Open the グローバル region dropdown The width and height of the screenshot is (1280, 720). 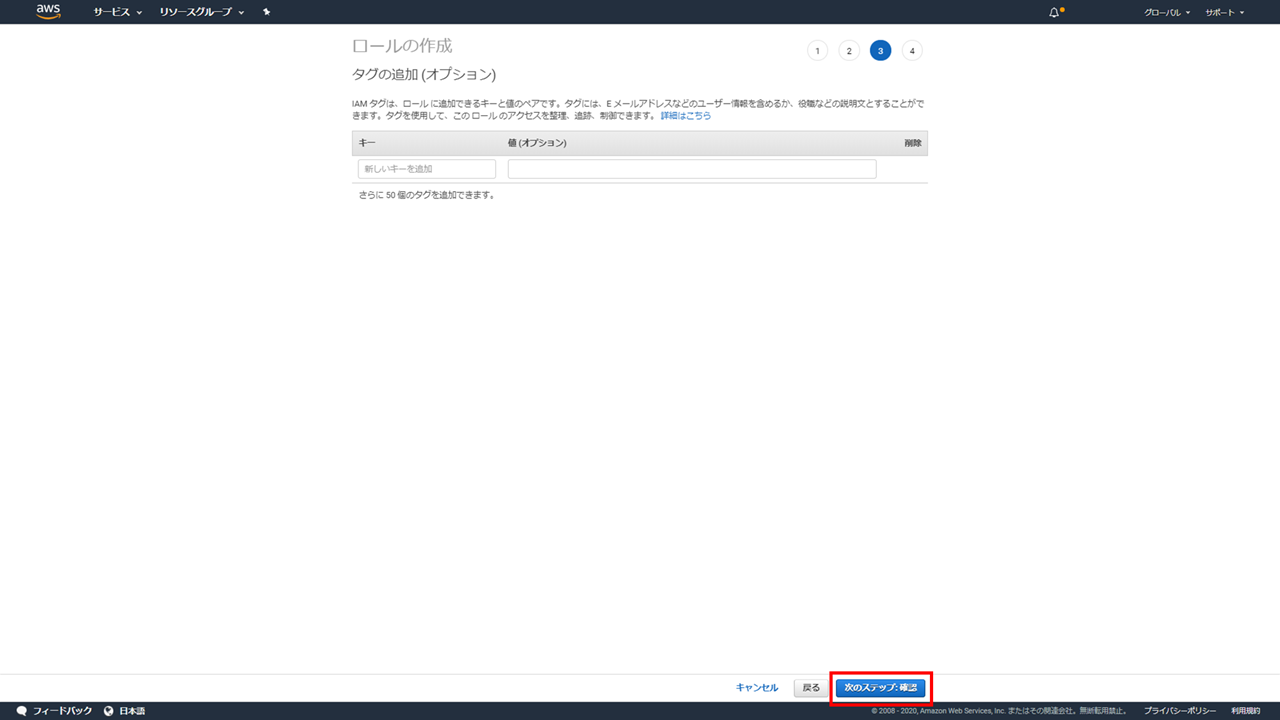click(1166, 12)
